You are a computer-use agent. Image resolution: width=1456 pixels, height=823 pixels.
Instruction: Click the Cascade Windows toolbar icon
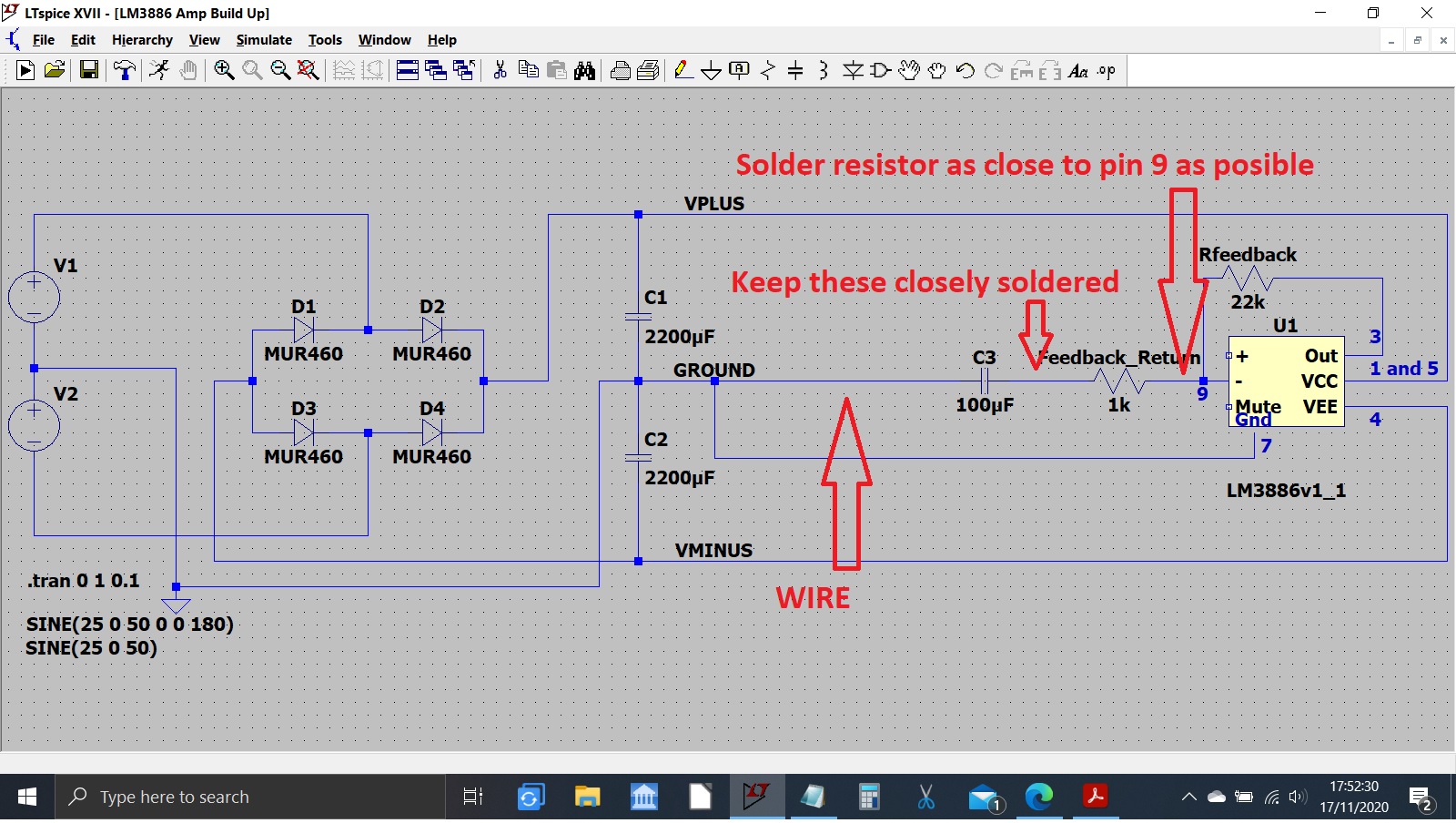point(436,70)
